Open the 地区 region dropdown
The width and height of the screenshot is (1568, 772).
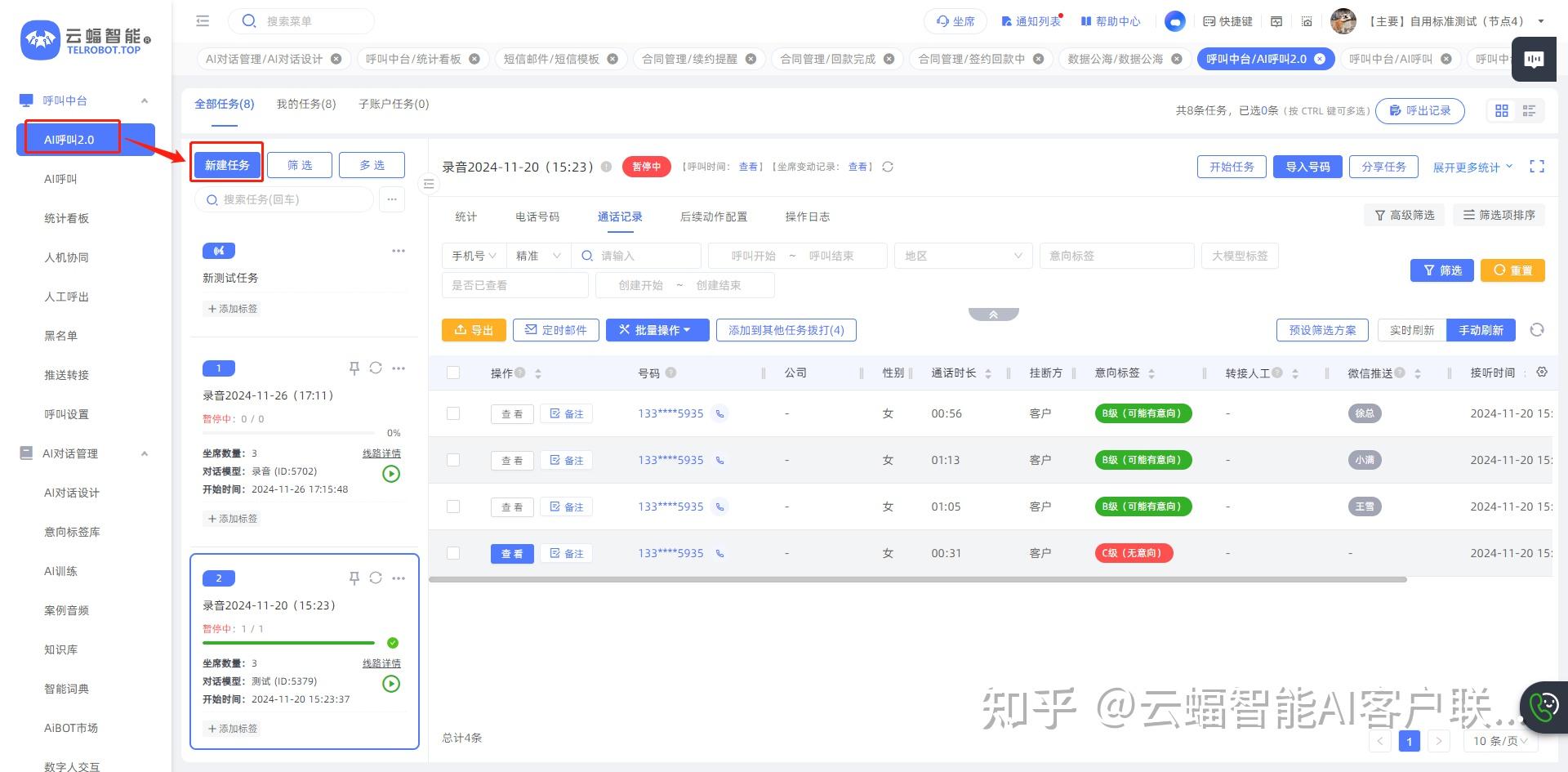[963, 256]
